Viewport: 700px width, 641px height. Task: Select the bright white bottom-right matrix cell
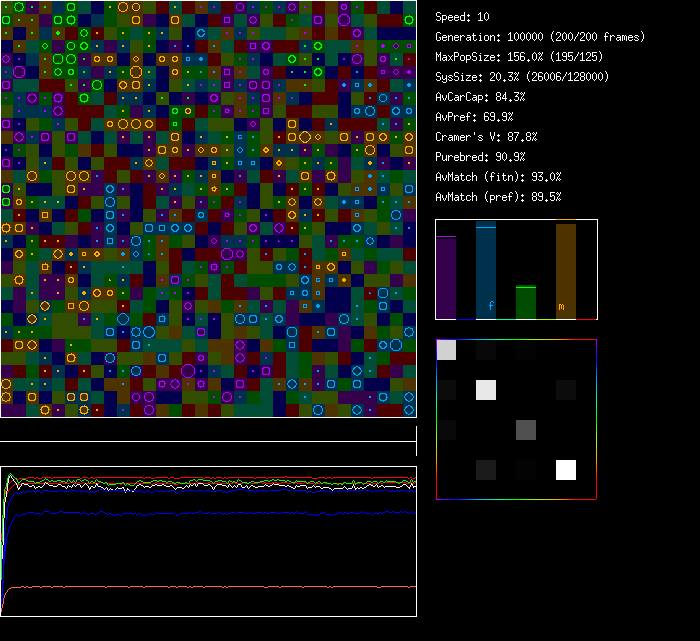(x=566, y=469)
